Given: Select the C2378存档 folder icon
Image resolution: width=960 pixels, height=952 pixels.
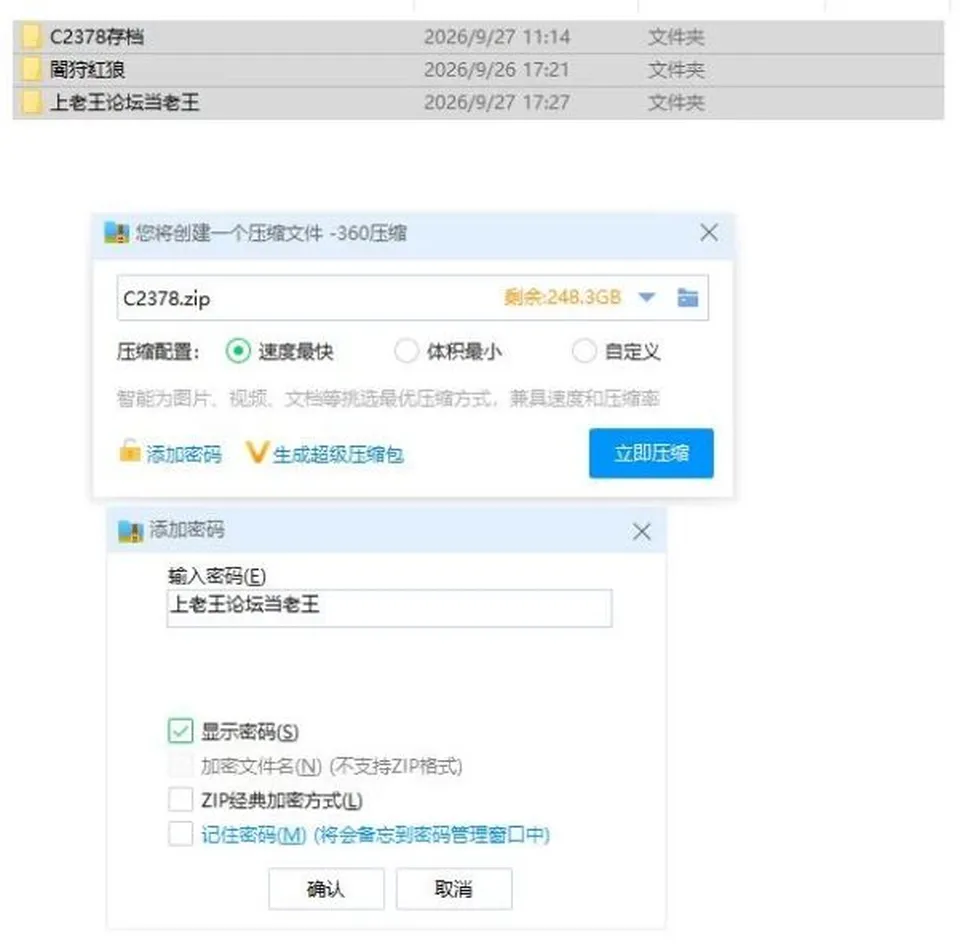Looking at the screenshot, I should tap(31, 37).
